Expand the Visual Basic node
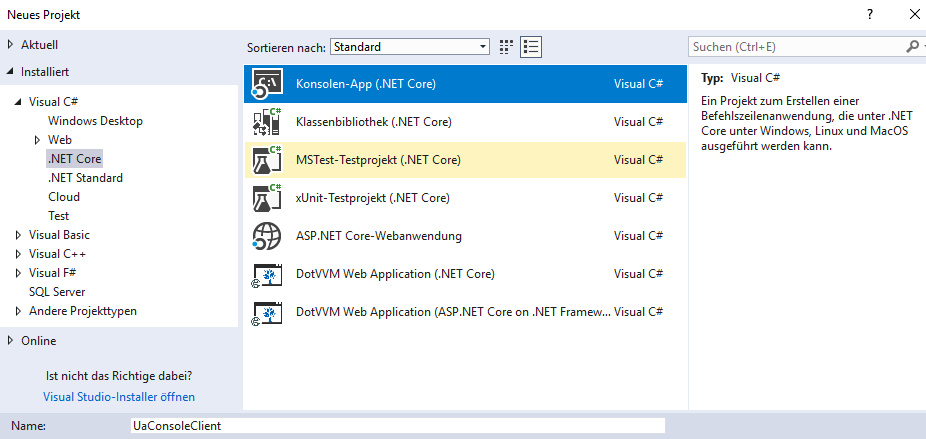Image resolution: width=926 pixels, height=439 pixels. (19, 235)
